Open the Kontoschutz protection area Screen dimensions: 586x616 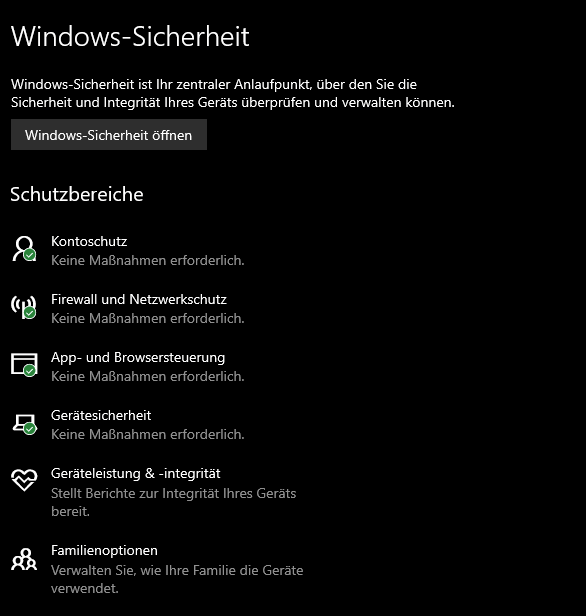[89, 241]
